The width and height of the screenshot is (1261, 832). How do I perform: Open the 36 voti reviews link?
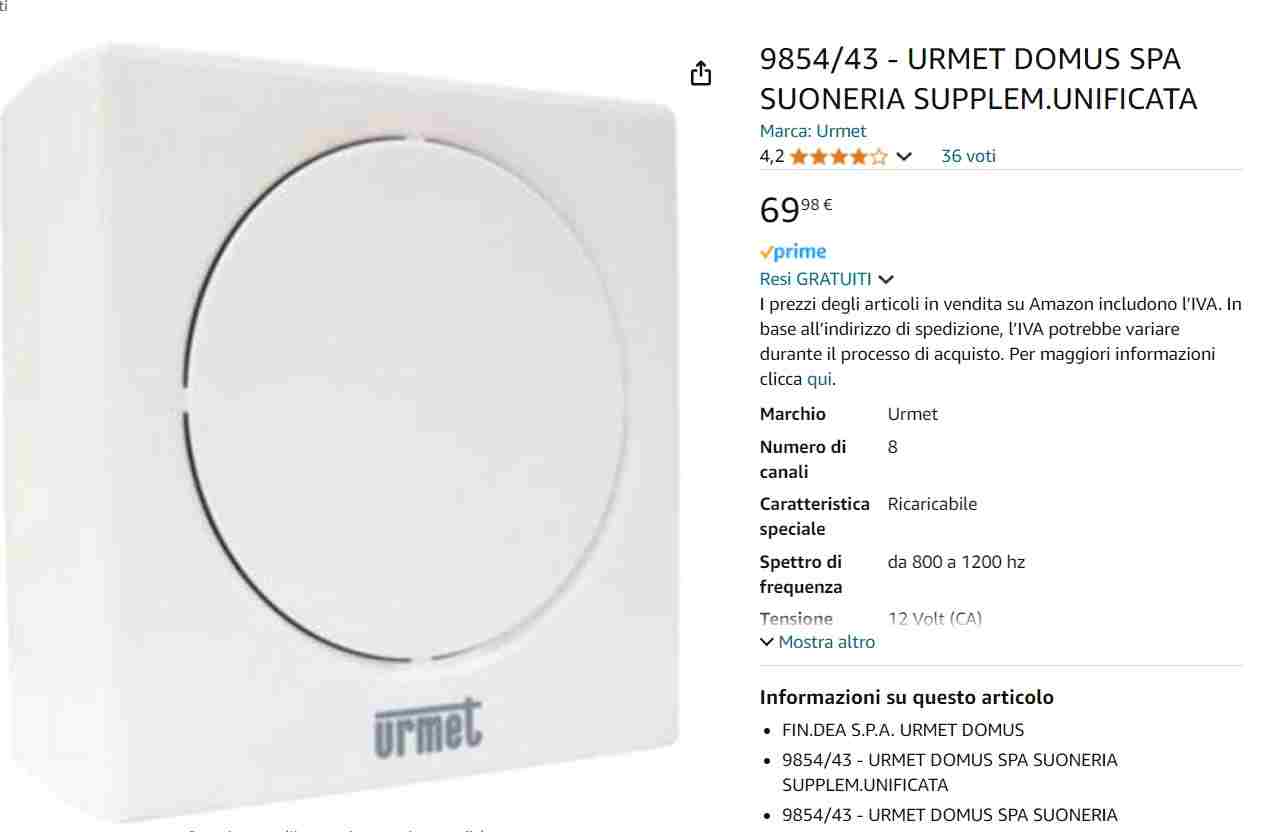(968, 156)
